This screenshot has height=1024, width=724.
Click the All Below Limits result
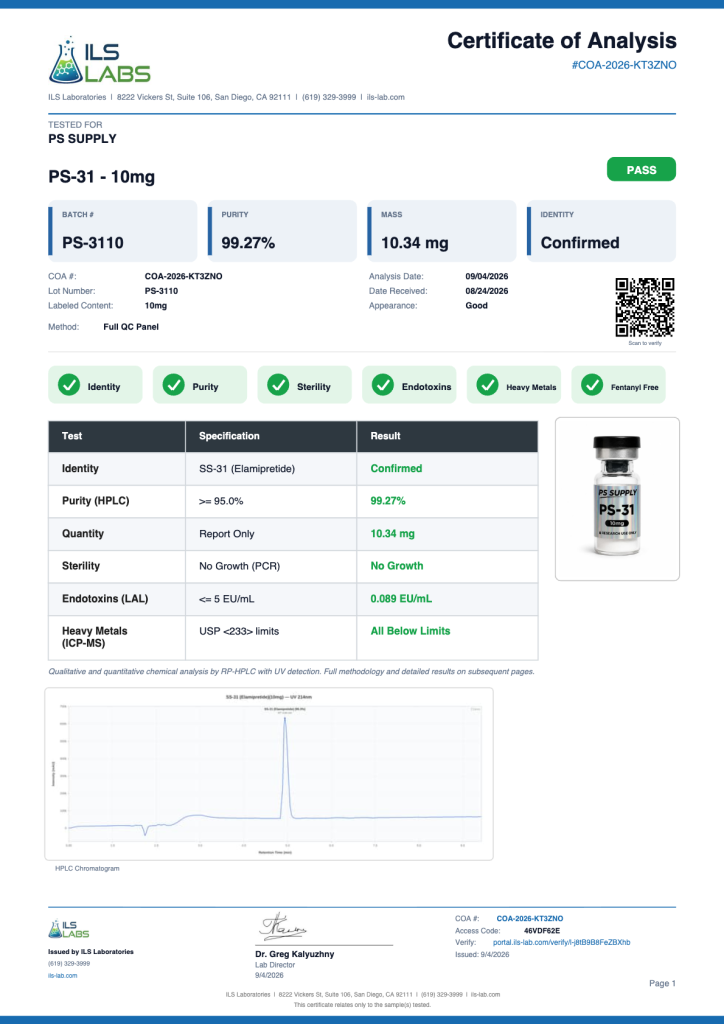click(x=410, y=632)
